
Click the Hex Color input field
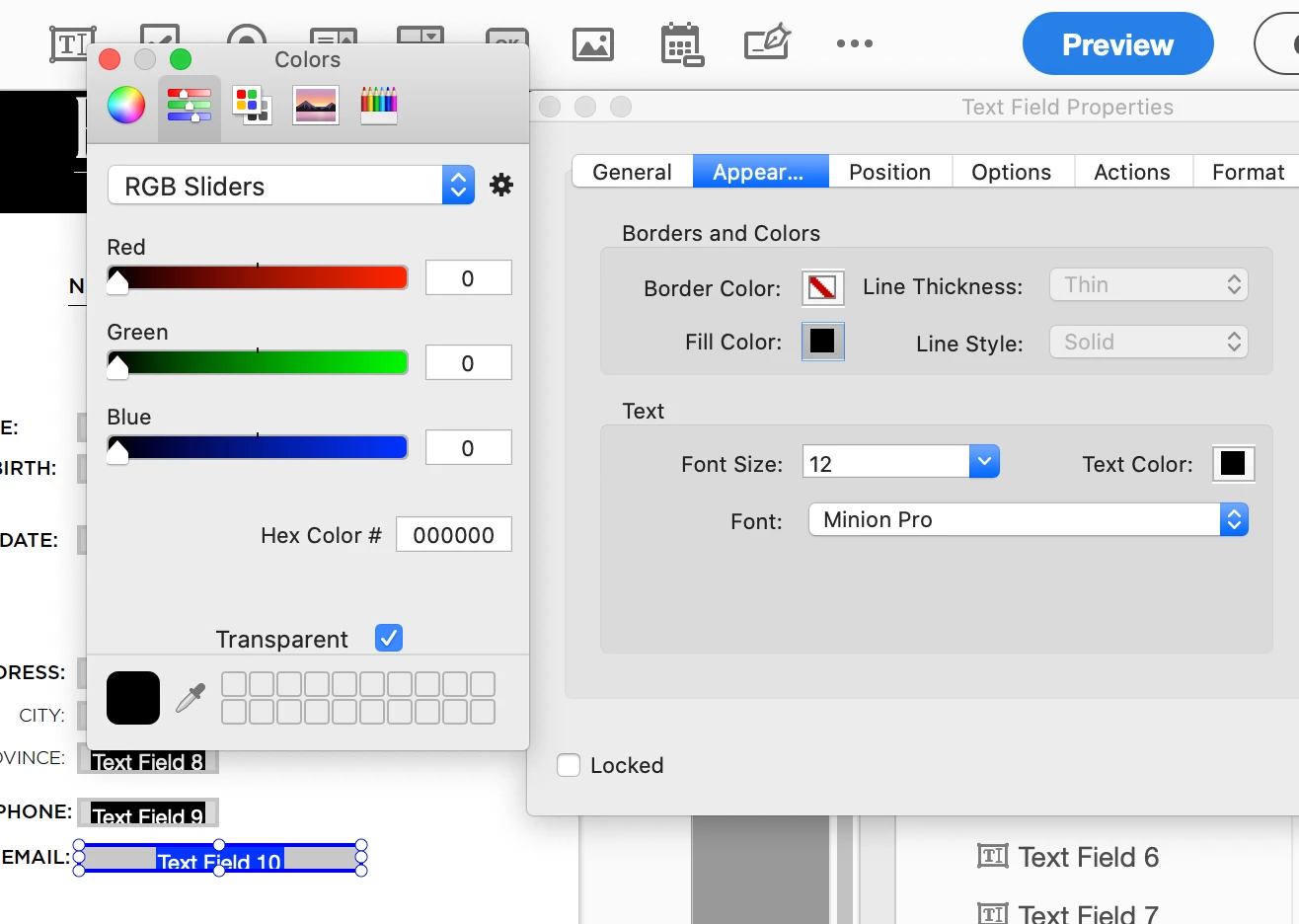(x=454, y=534)
